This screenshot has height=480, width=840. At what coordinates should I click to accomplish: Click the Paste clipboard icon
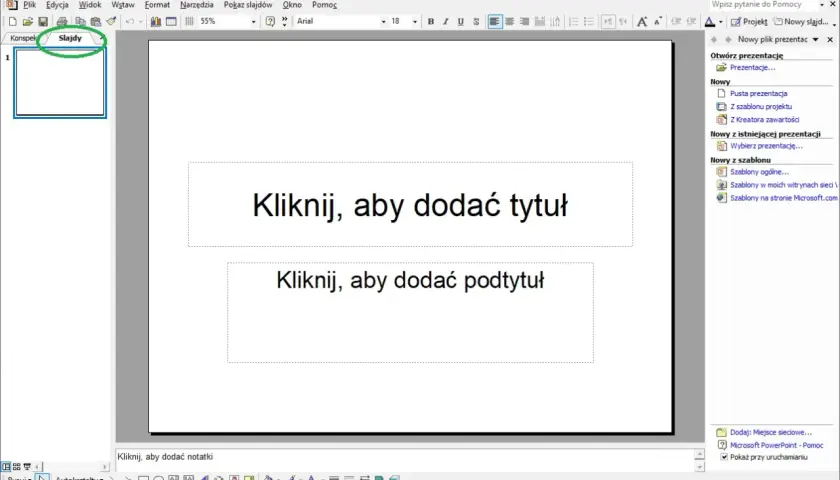[96, 22]
